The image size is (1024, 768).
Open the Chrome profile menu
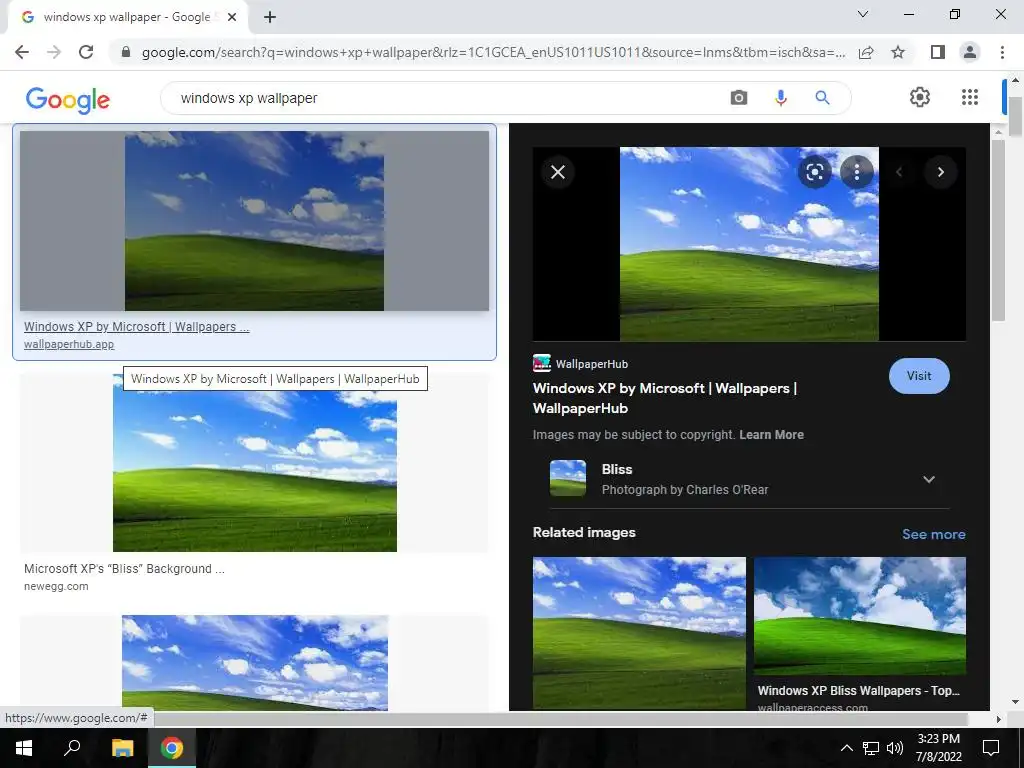[x=970, y=52]
